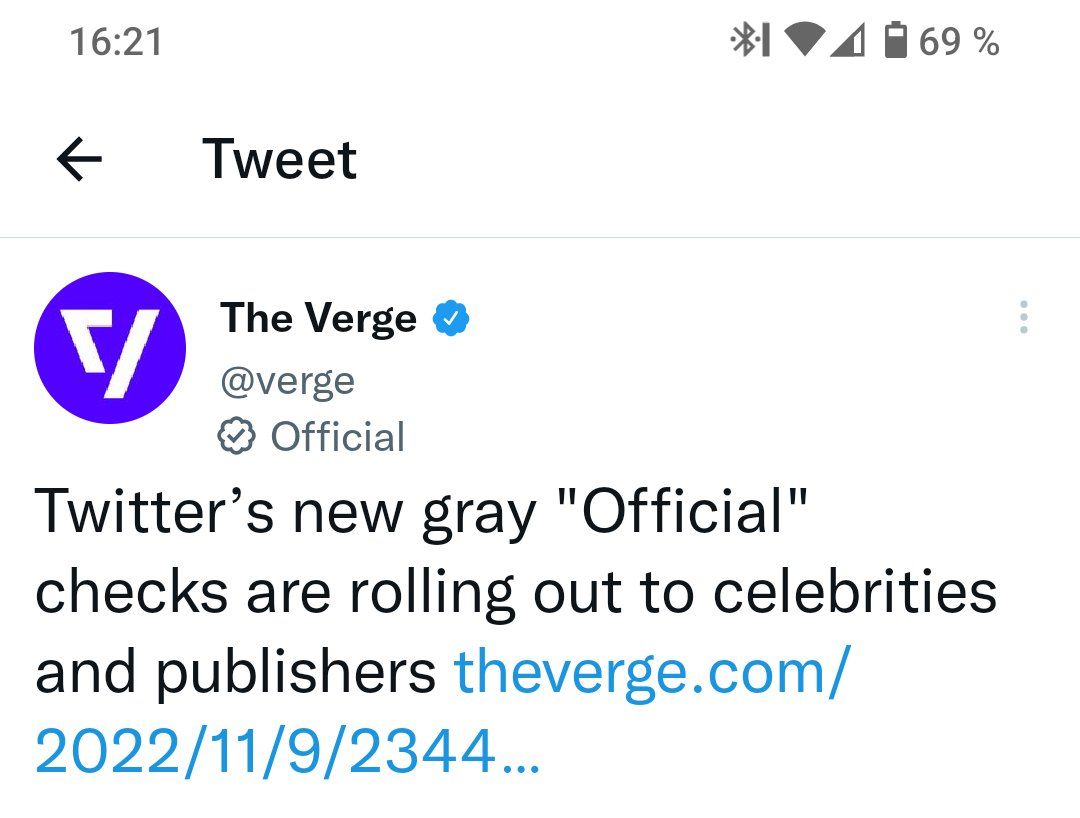Open the three-dot tweet options menu

[1024, 317]
